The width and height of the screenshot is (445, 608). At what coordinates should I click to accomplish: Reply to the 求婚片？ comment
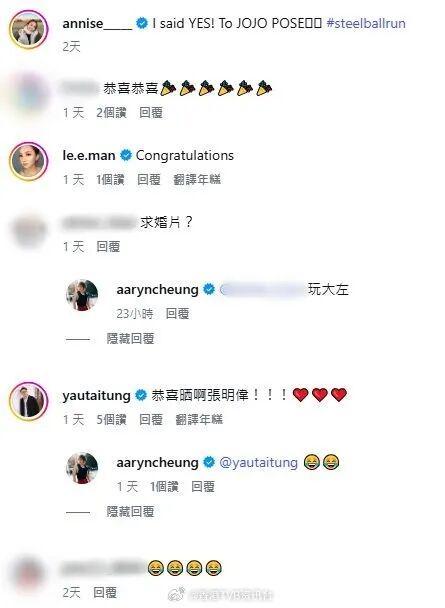pos(108,247)
